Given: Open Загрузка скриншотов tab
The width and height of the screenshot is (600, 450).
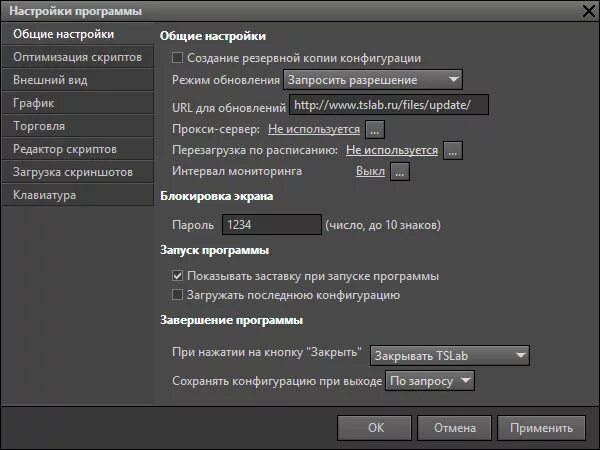Looking at the screenshot, I should coord(78,172).
